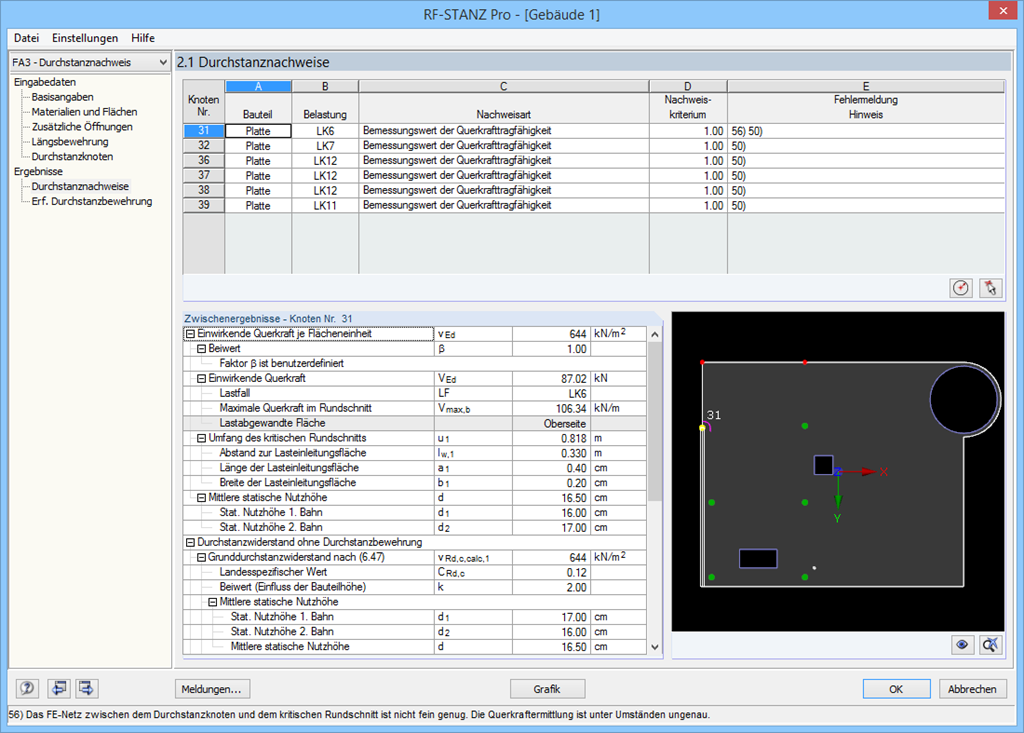
Task: Click Platte cell in row 31
Action: pos(258,131)
